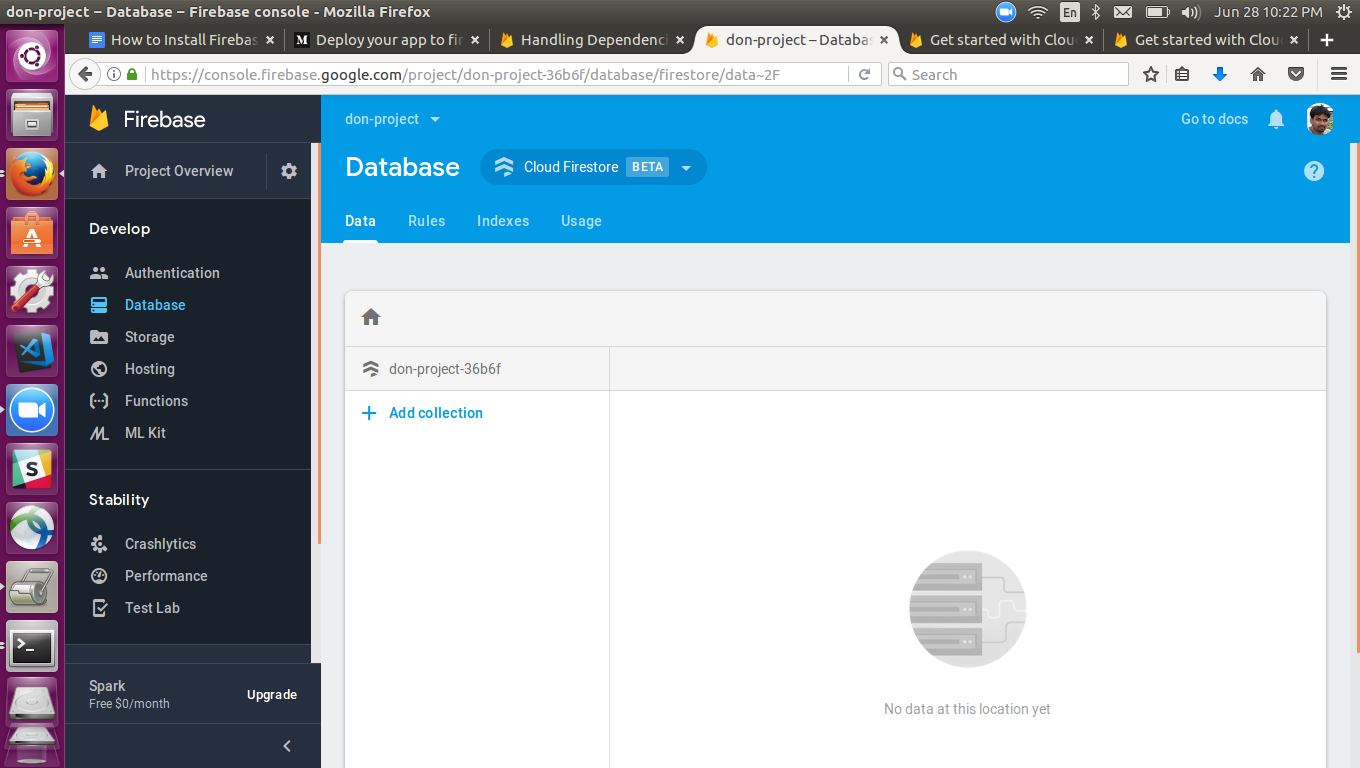Open the Cloud Firestore database type dropdown
Image resolution: width=1360 pixels, height=768 pixels.
point(593,167)
